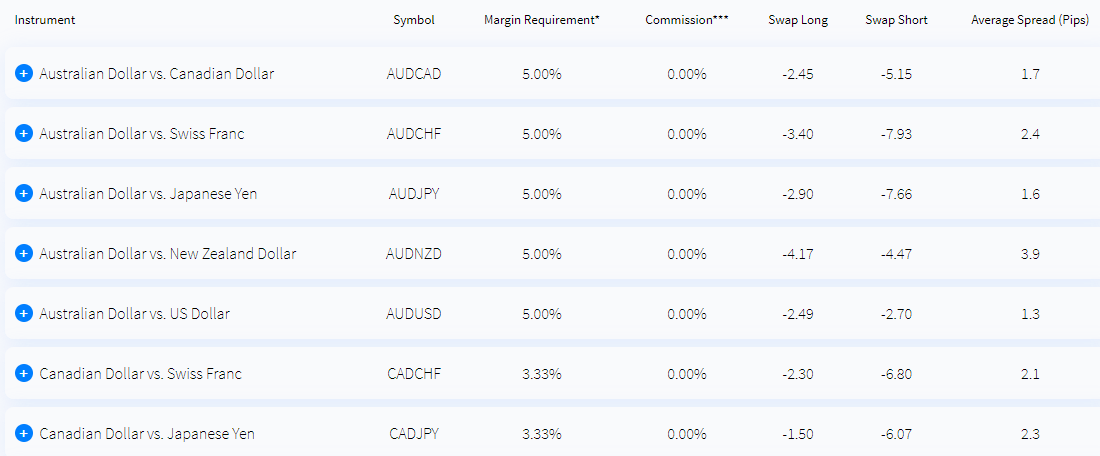Expand the AUDCAD row plus icon
Screen dimensions: 1100x456
coord(24,74)
